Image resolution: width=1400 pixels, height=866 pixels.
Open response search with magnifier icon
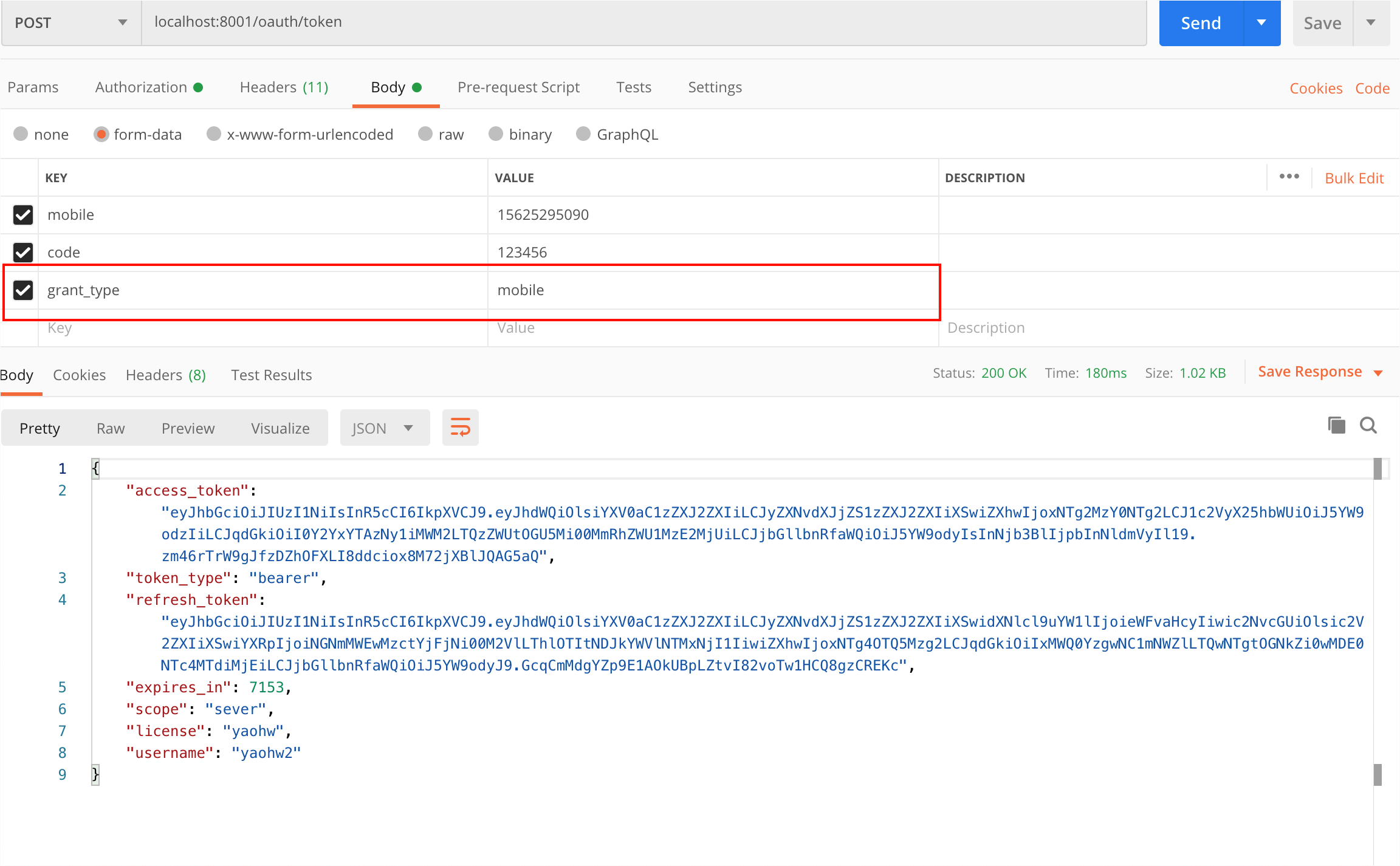pos(1368,425)
